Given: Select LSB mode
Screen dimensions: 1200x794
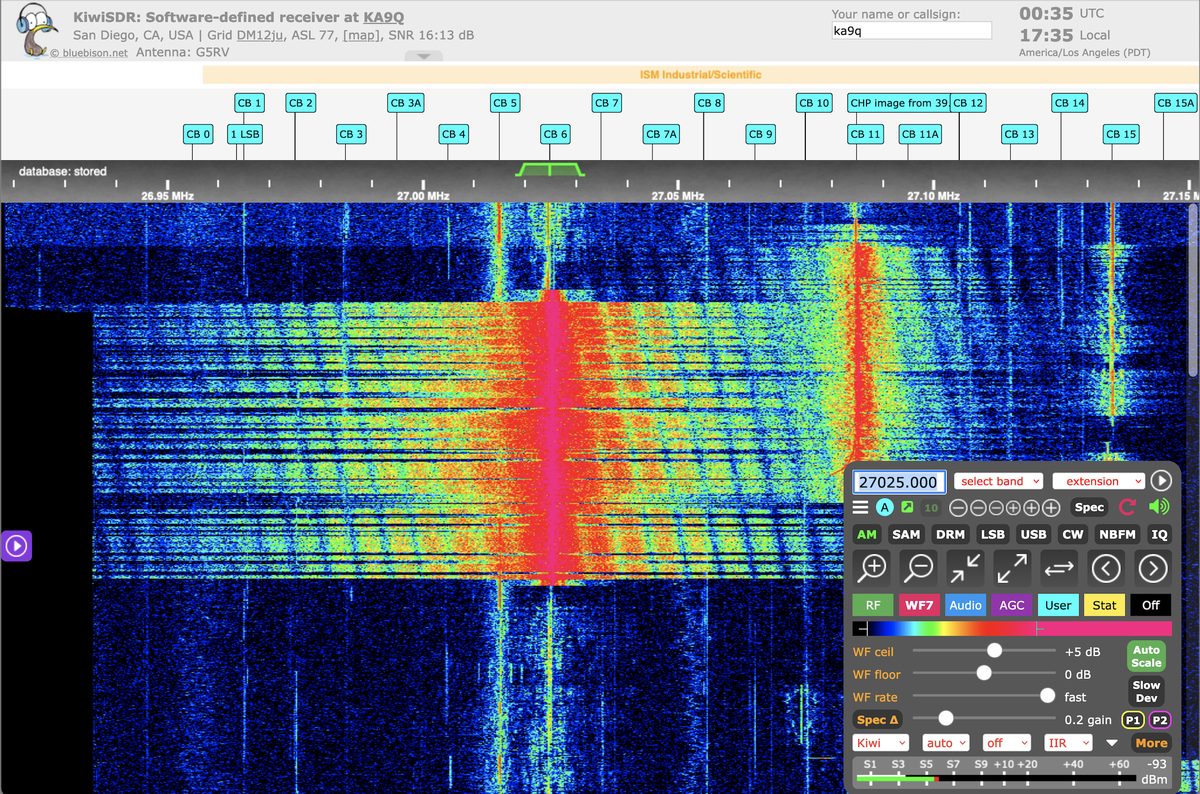Looking at the screenshot, I should [x=992, y=535].
